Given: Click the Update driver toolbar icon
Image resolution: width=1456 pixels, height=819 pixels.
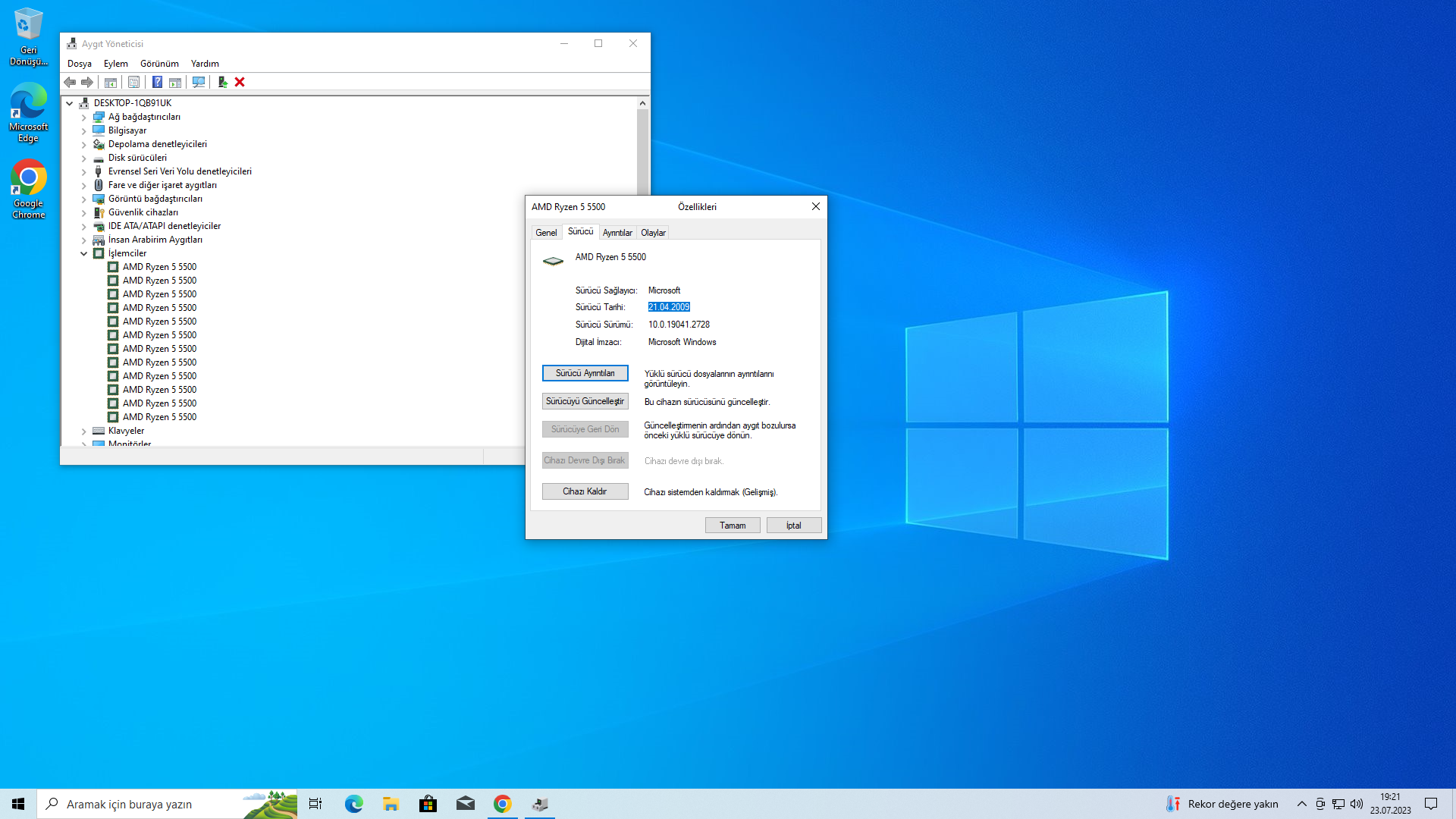Looking at the screenshot, I should (x=222, y=82).
